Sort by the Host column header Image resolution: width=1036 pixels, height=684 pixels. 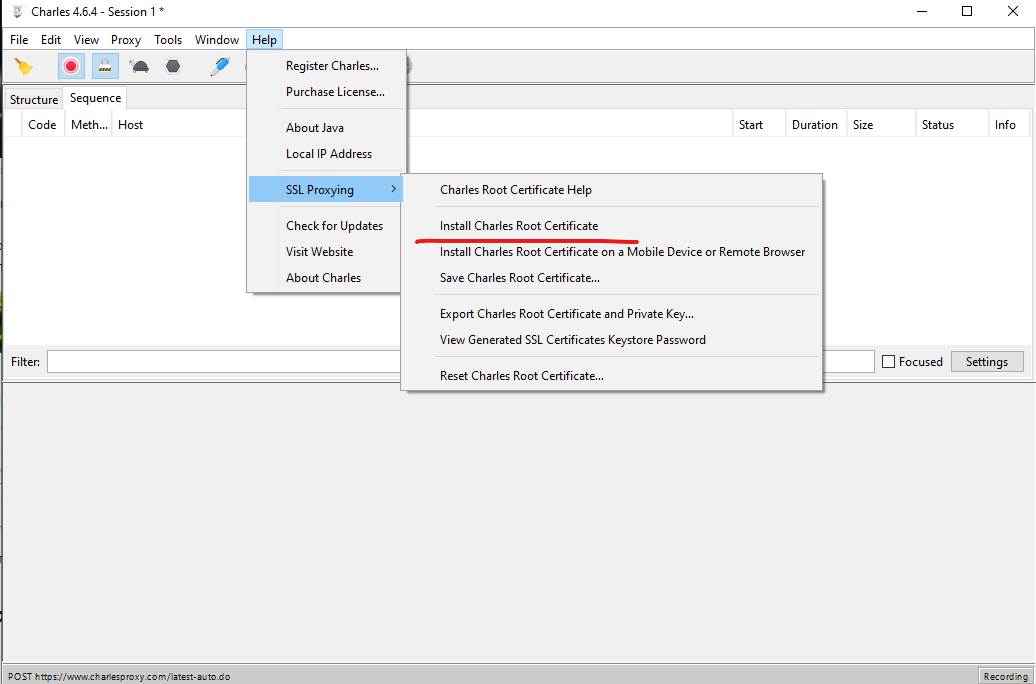[x=180, y=124]
